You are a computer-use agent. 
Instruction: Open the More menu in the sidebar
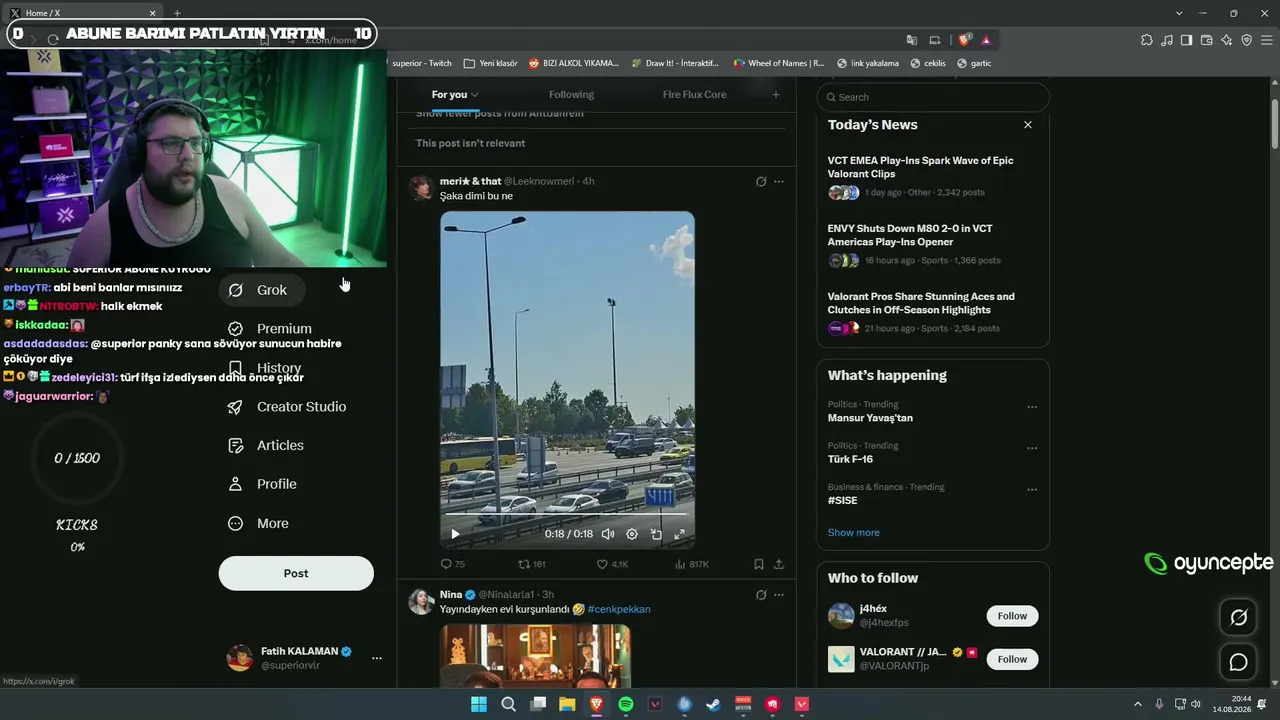(x=258, y=523)
